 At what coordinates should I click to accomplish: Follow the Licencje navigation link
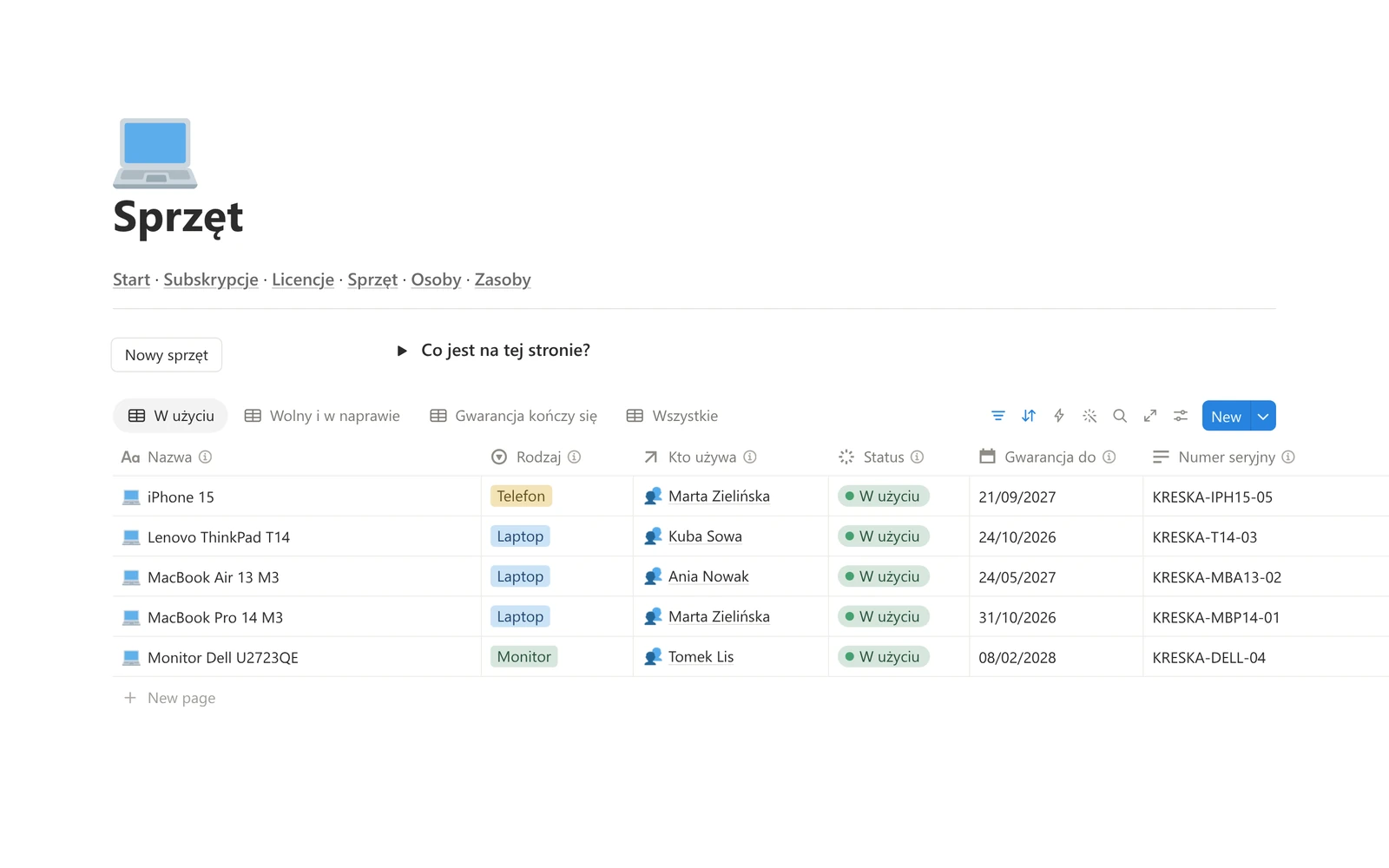(303, 279)
